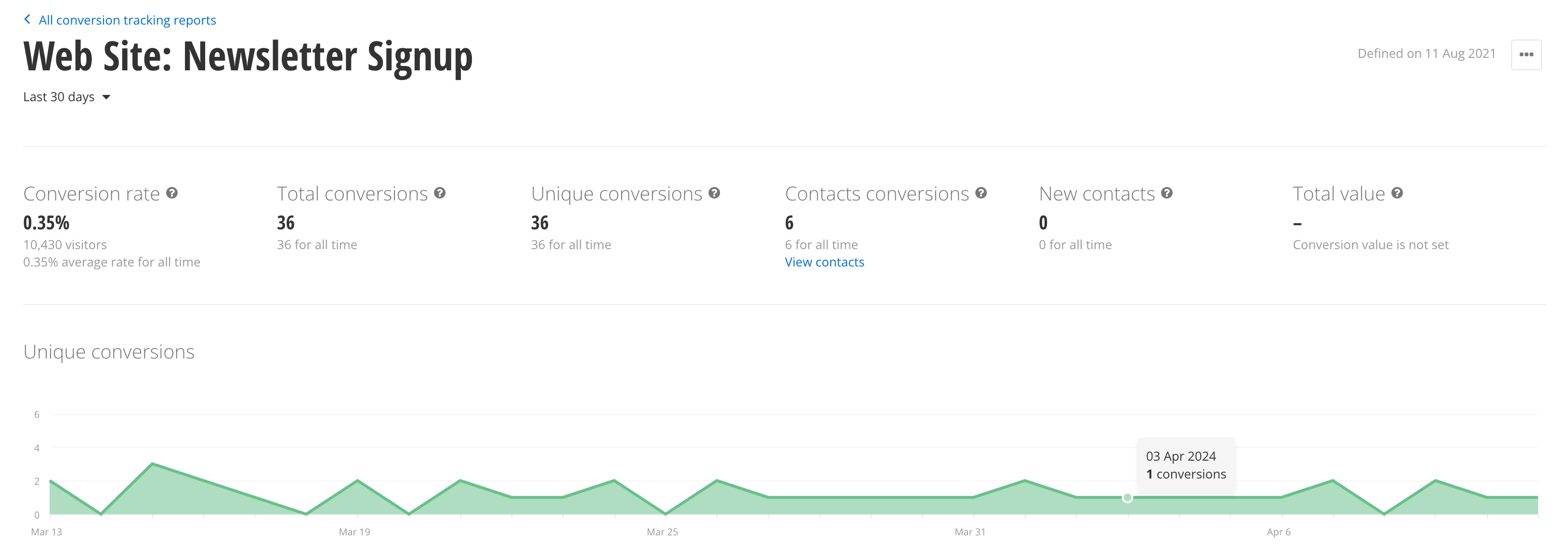Viewport: 1568px width, 558px height.
Task: Click the date range dropdown arrow
Action: [106, 97]
